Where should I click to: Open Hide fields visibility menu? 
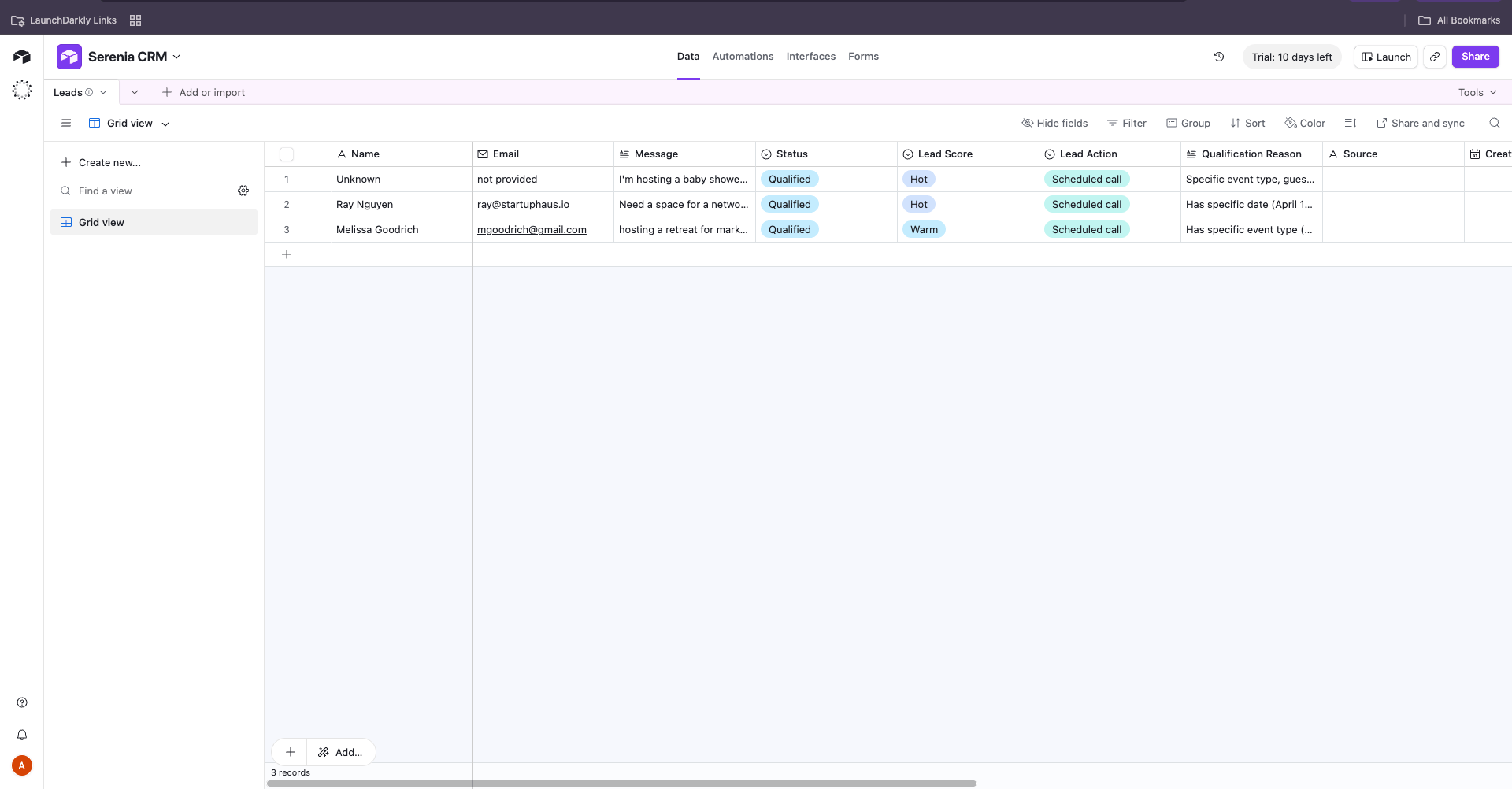pyautogui.click(x=1054, y=123)
